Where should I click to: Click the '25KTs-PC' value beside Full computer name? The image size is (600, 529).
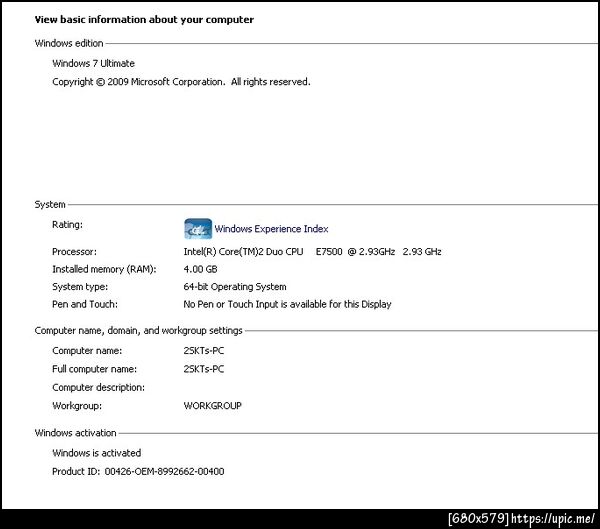[204, 369]
